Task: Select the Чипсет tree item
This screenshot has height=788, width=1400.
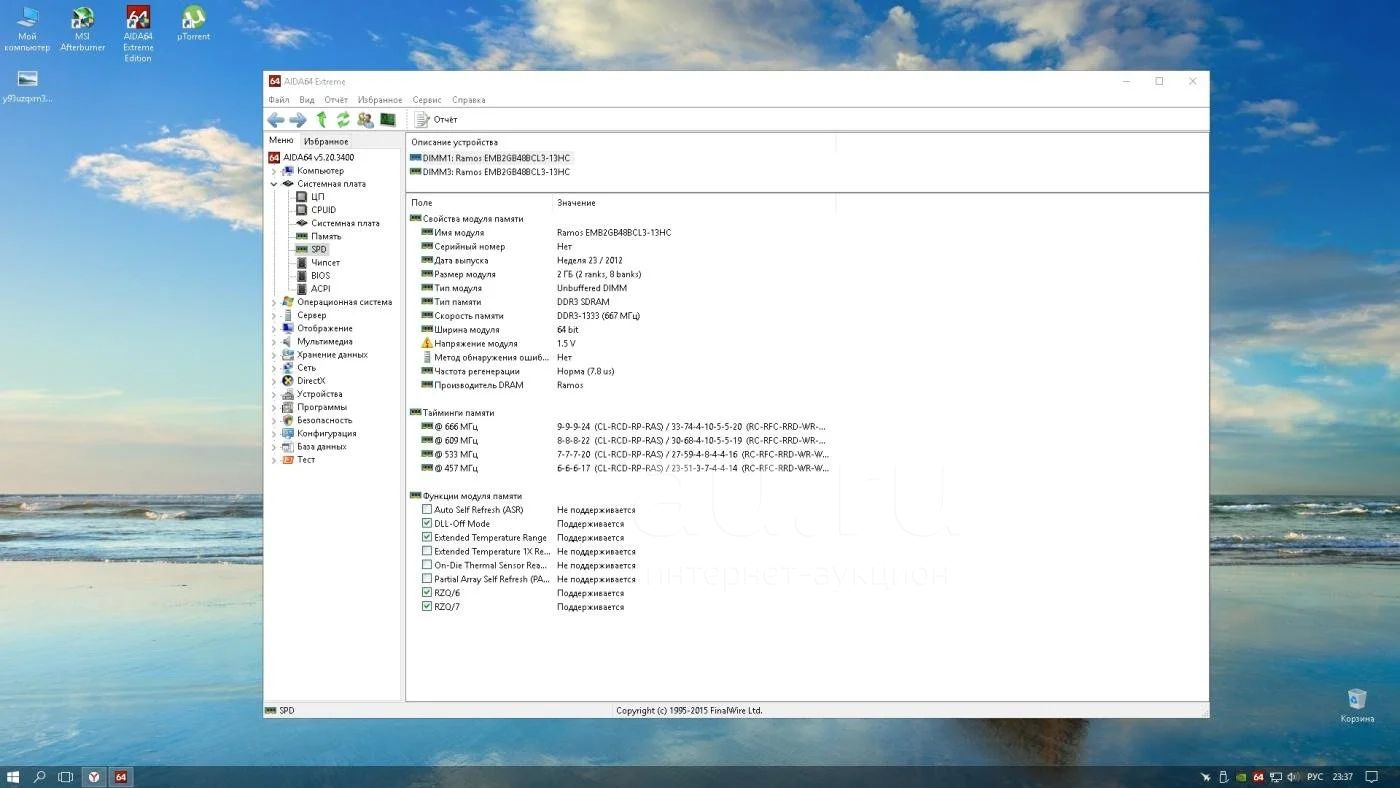Action: (x=325, y=262)
